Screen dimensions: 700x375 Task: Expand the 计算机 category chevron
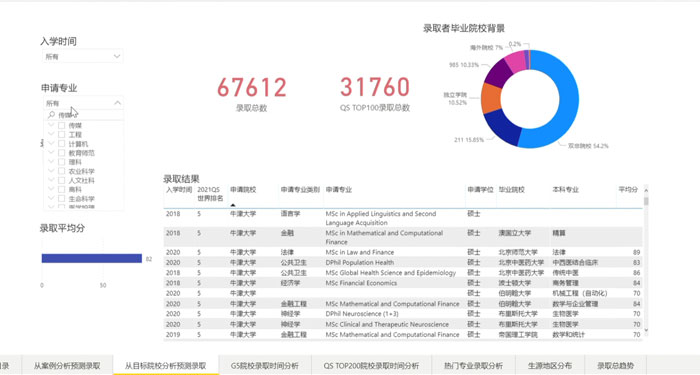pyautogui.click(x=51, y=143)
